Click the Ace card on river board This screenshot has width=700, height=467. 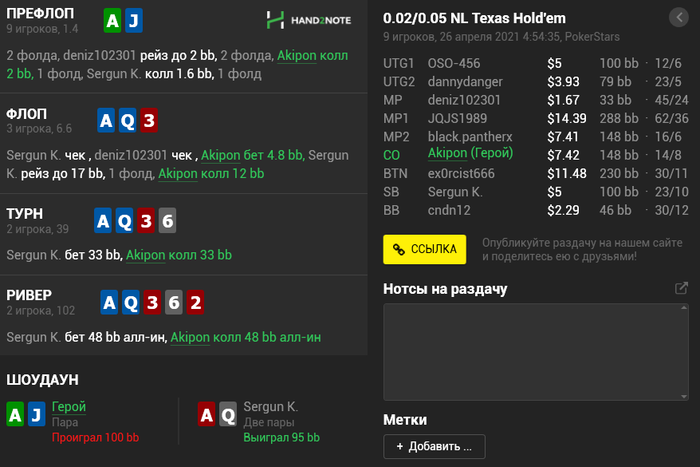pos(109,302)
